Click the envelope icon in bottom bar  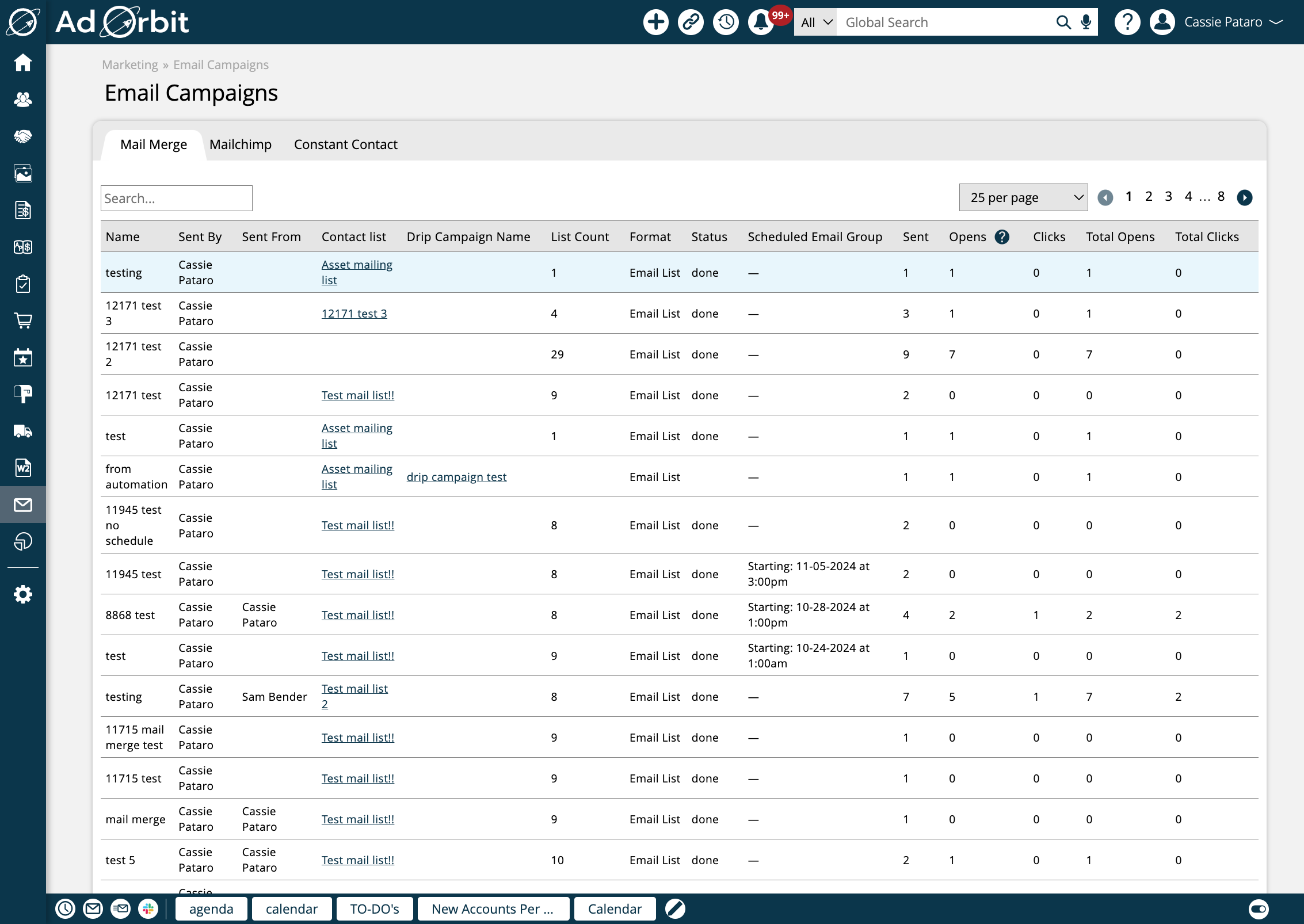(x=93, y=908)
